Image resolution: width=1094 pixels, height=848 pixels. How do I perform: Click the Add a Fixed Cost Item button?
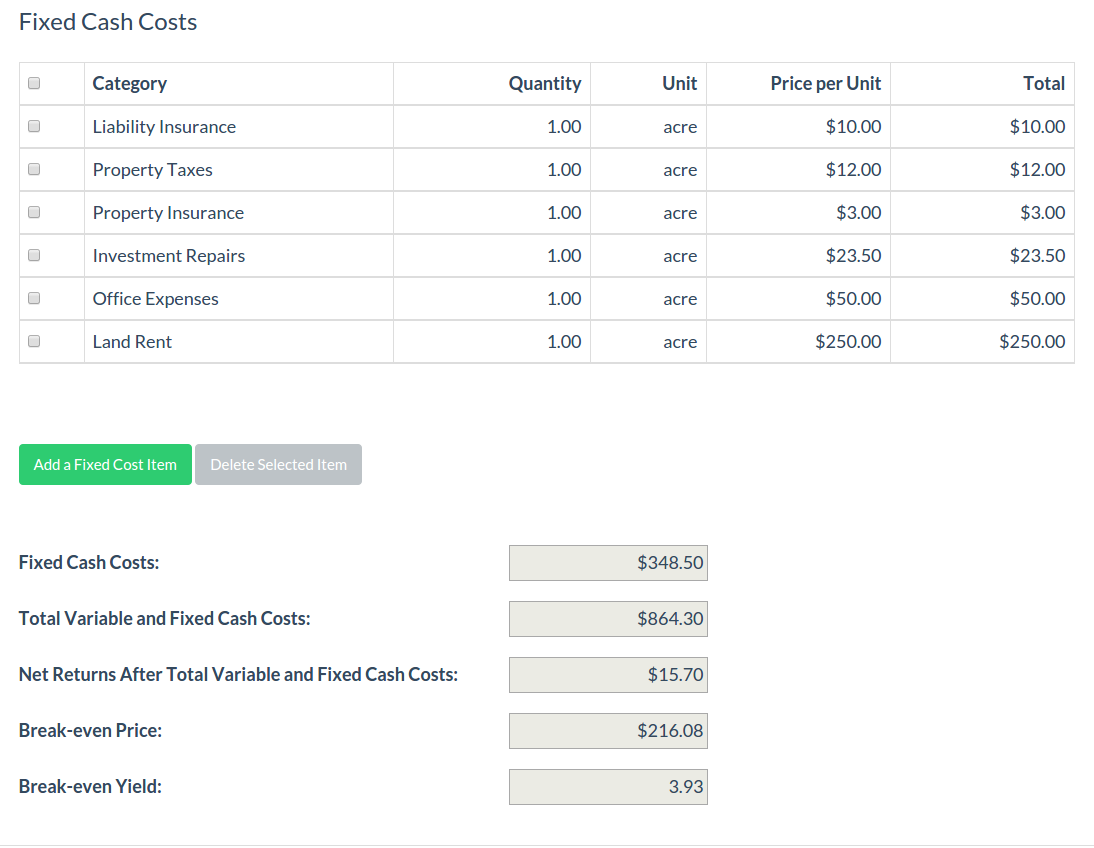(105, 465)
